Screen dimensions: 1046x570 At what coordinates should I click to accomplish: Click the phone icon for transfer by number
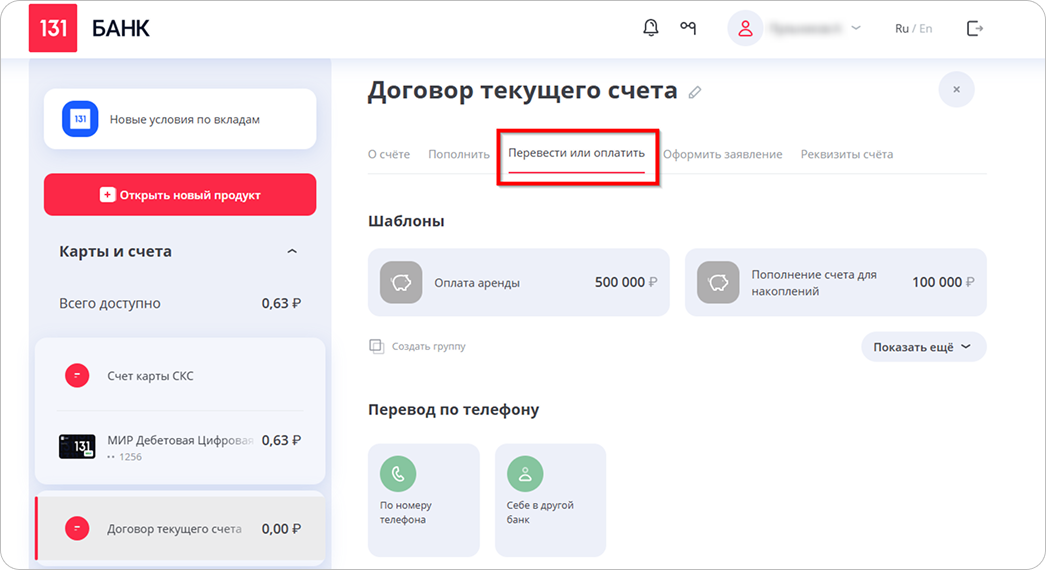398,473
